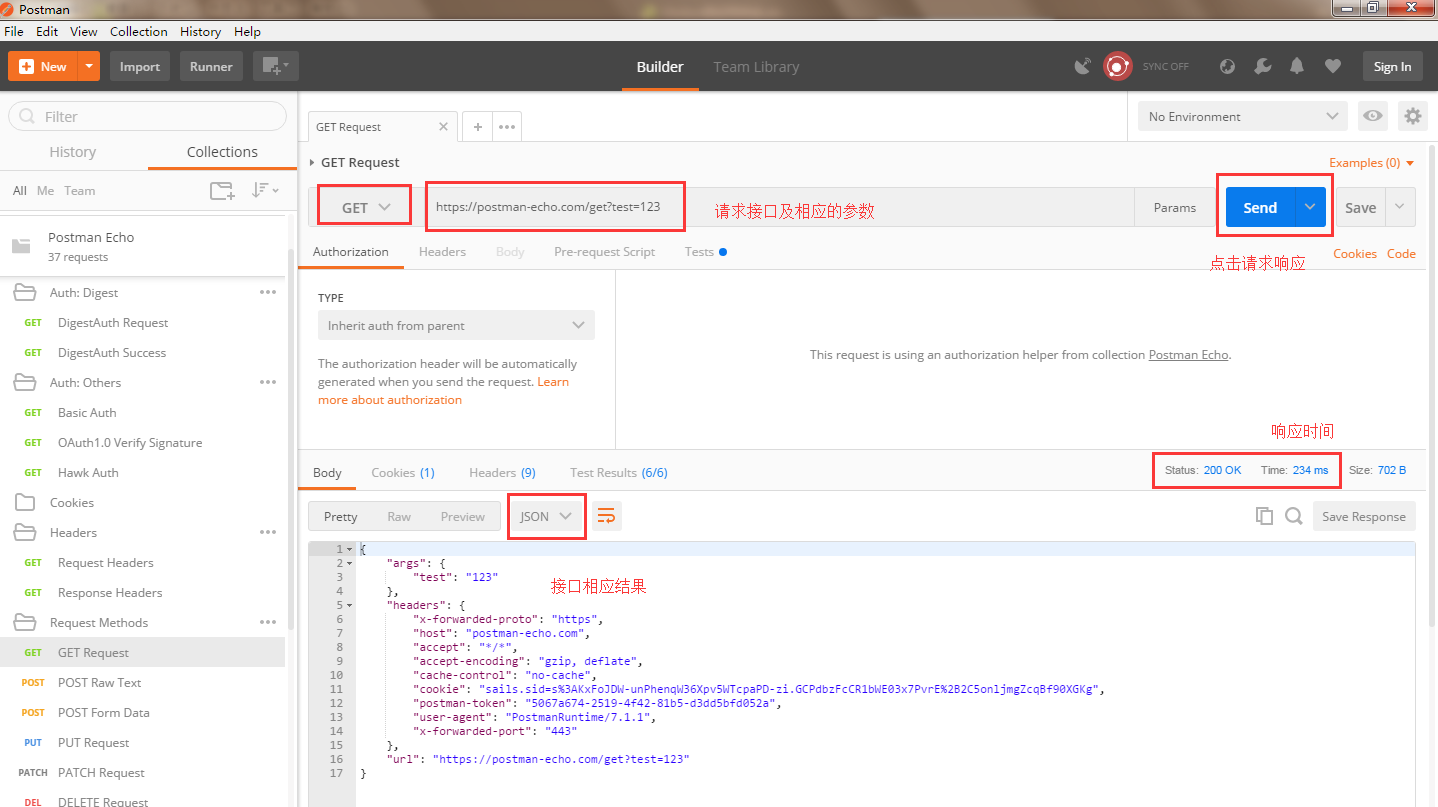Open the notifications bell icon
The height and width of the screenshot is (807, 1438).
(1297, 67)
